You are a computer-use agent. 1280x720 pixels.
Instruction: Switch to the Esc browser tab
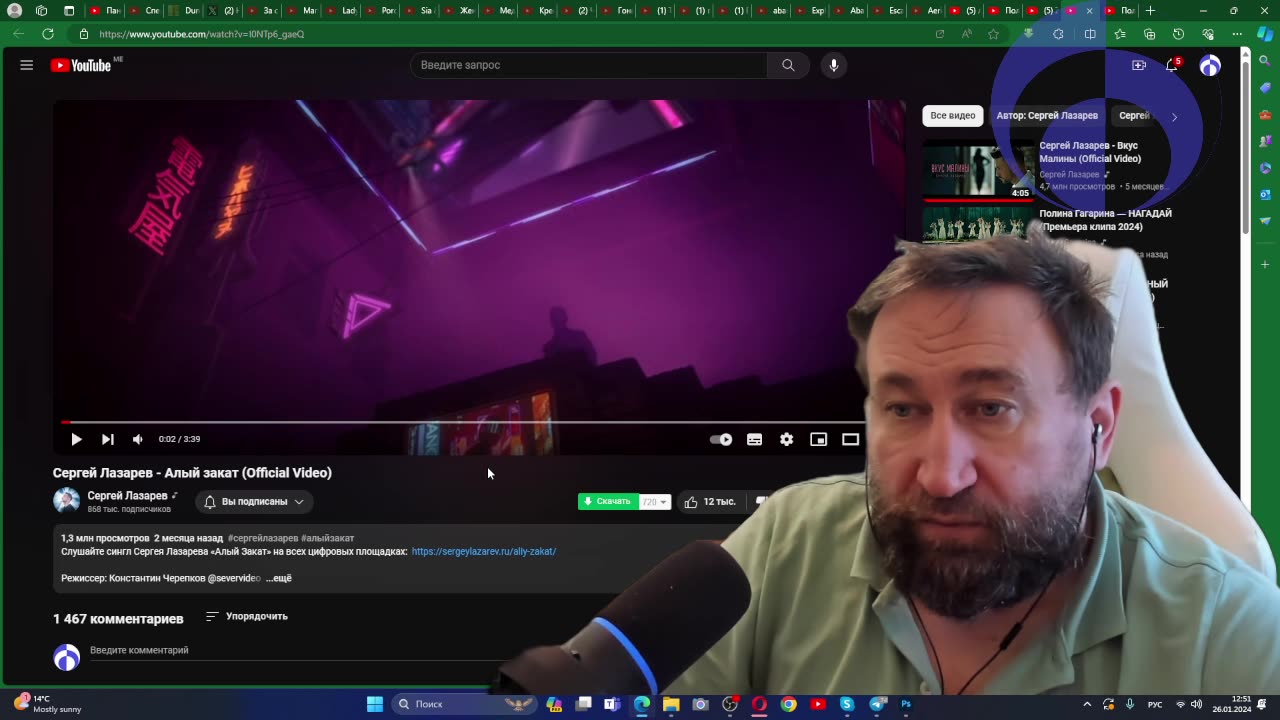[888, 11]
